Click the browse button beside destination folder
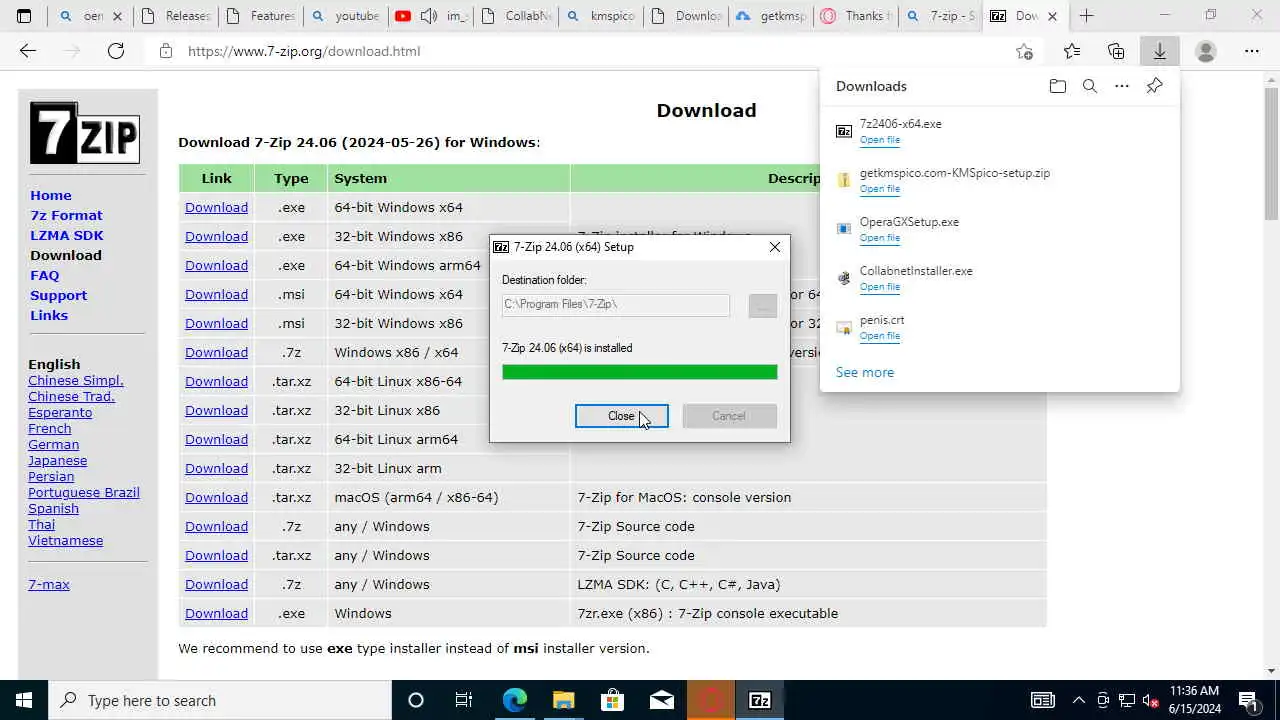The image size is (1280, 720). (x=762, y=306)
